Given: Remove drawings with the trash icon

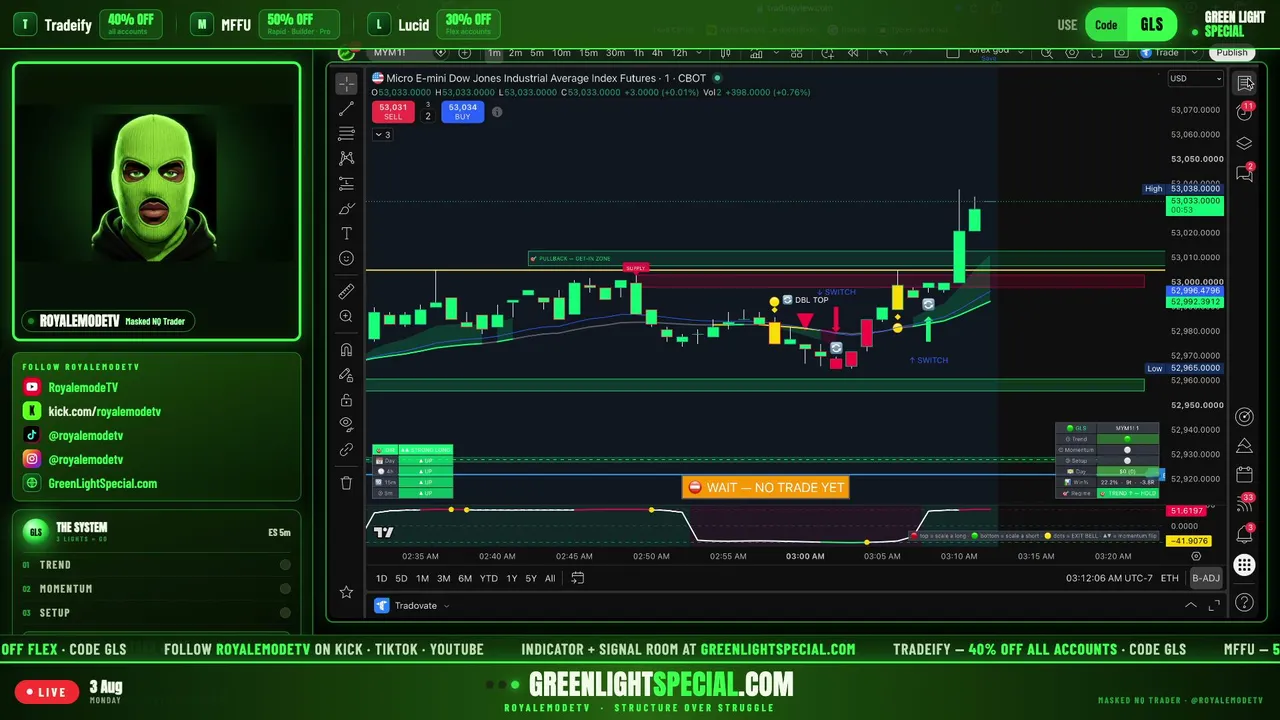Looking at the screenshot, I should point(346,483).
